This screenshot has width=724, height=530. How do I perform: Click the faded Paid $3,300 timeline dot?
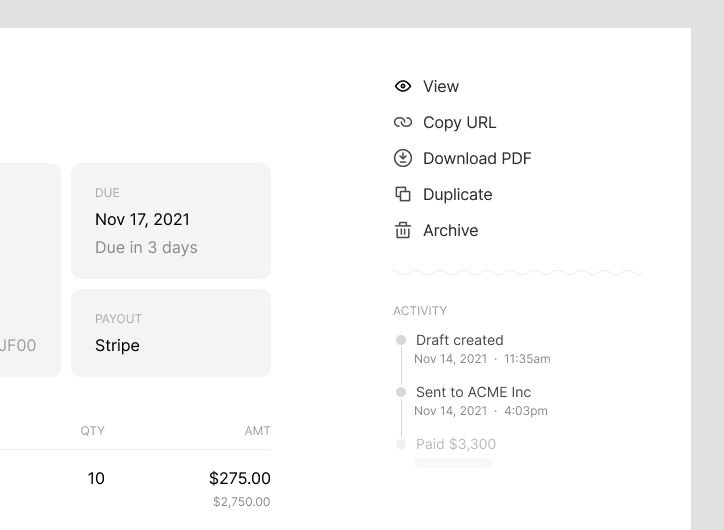[401, 444]
